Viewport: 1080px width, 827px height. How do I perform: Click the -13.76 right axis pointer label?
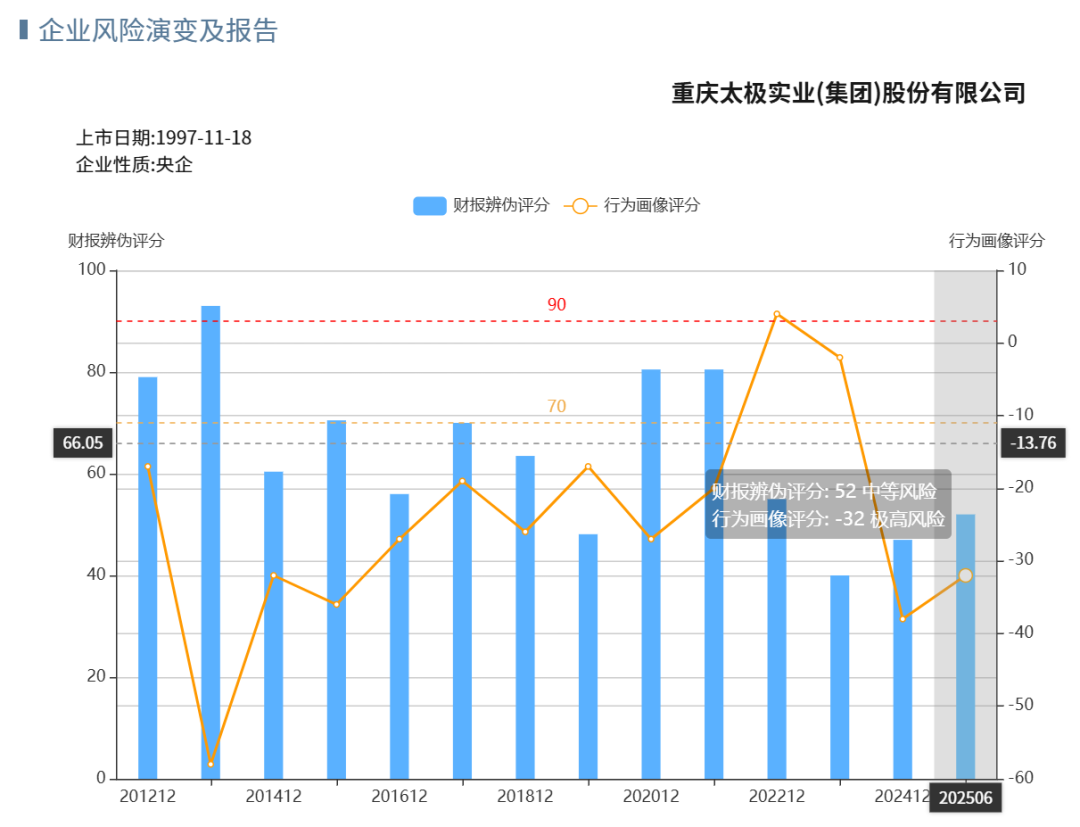(x=1033, y=443)
